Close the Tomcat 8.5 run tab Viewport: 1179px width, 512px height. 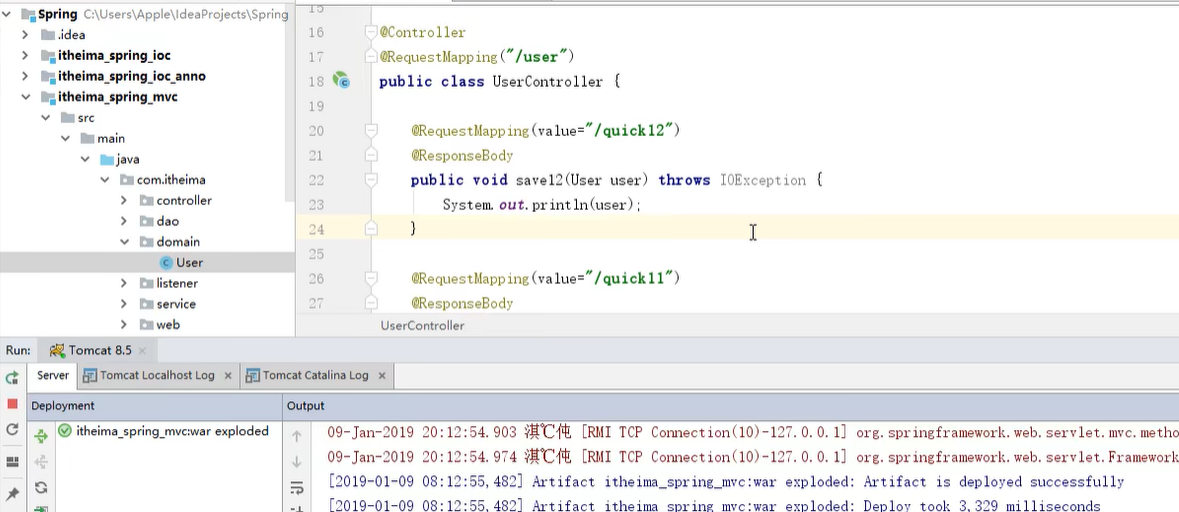142,351
